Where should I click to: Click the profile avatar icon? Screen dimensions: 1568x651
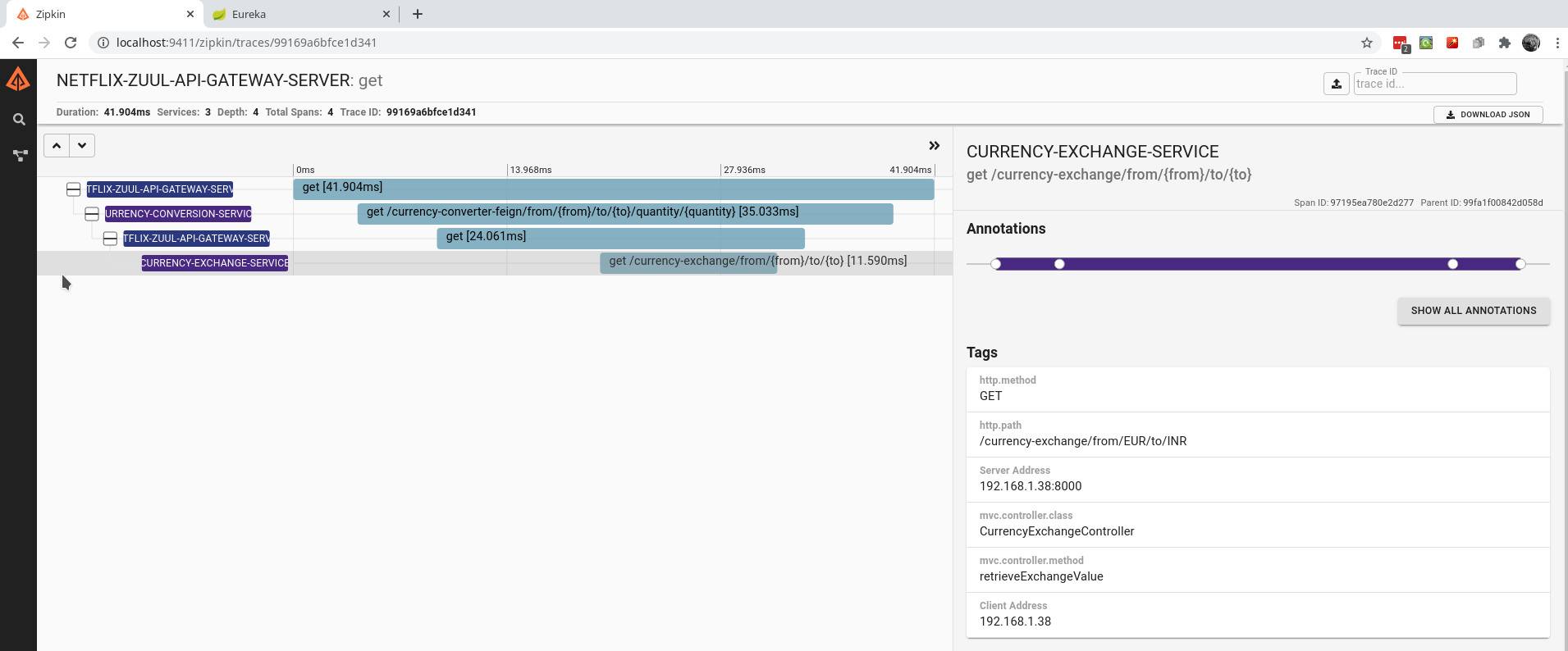pyautogui.click(x=1531, y=43)
